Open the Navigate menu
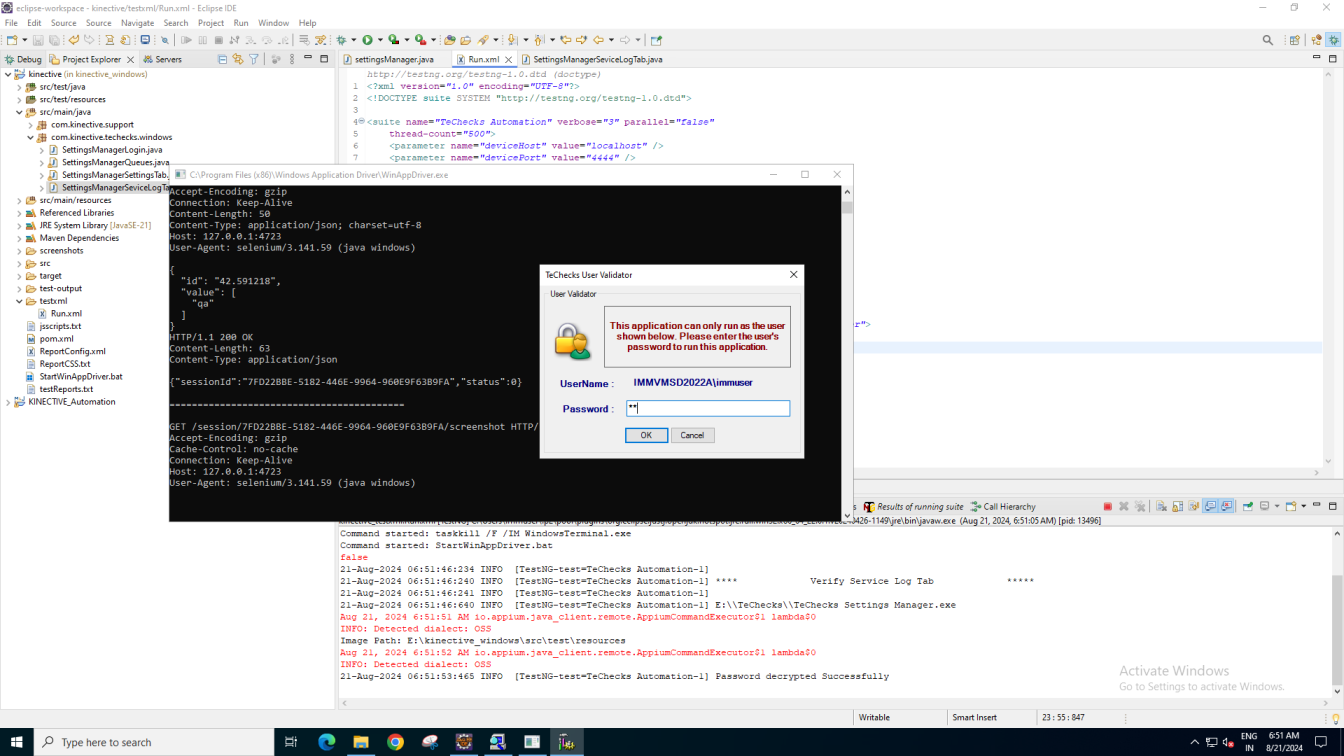The width and height of the screenshot is (1344, 756). click(x=137, y=23)
